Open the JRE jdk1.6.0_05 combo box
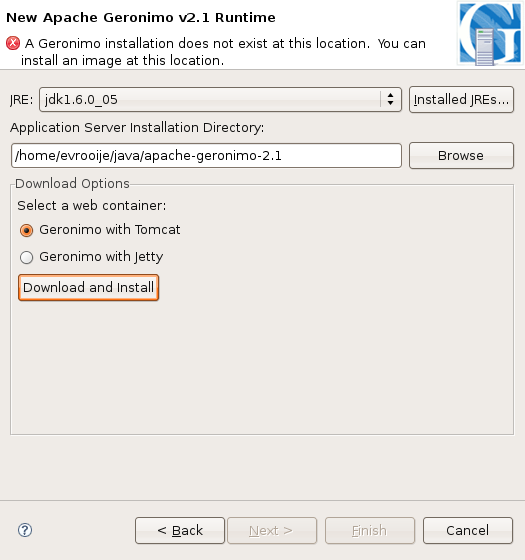The height and width of the screenshot is (560, 525). (x=220, y=99)
